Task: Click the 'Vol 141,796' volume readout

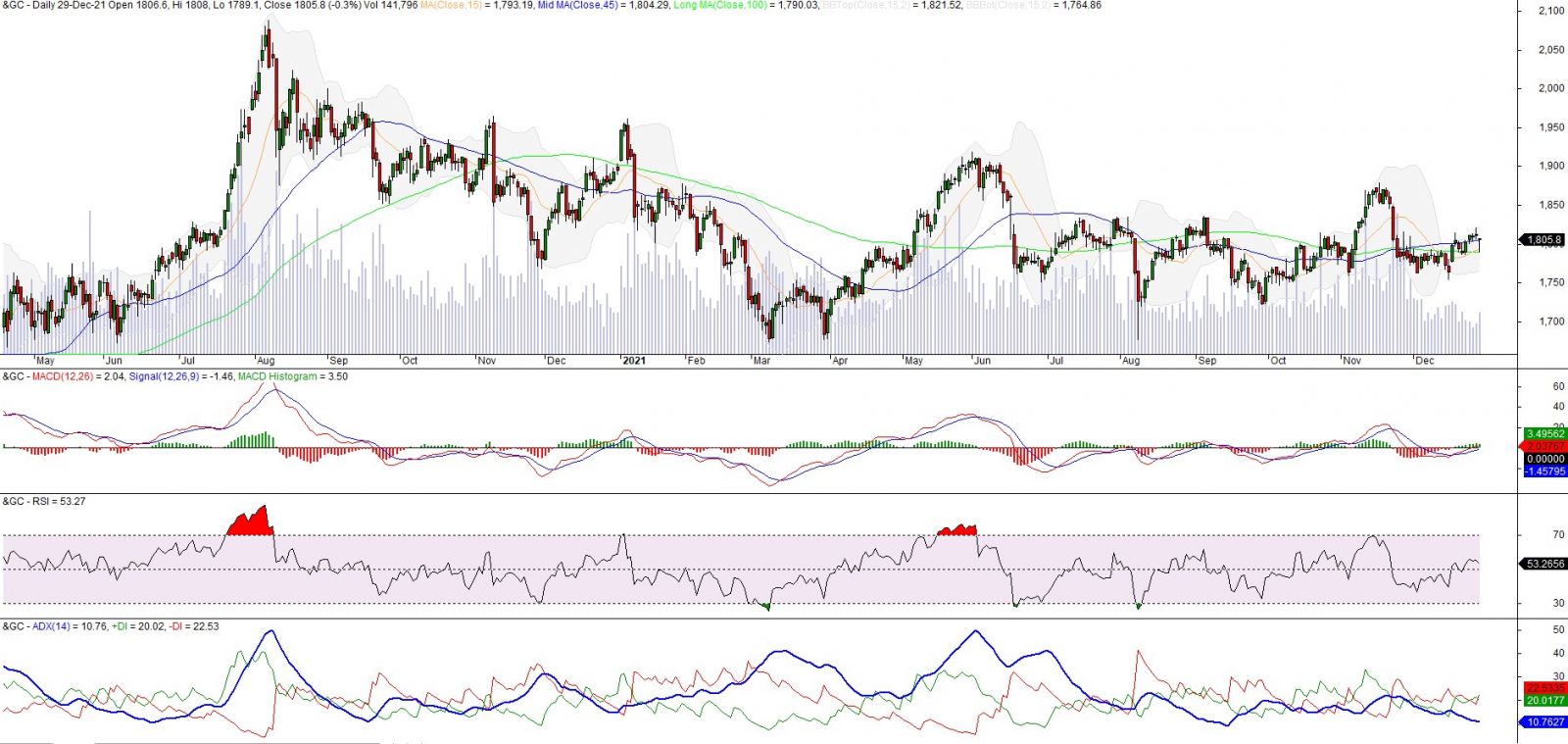Action: [x=392, y=5]
